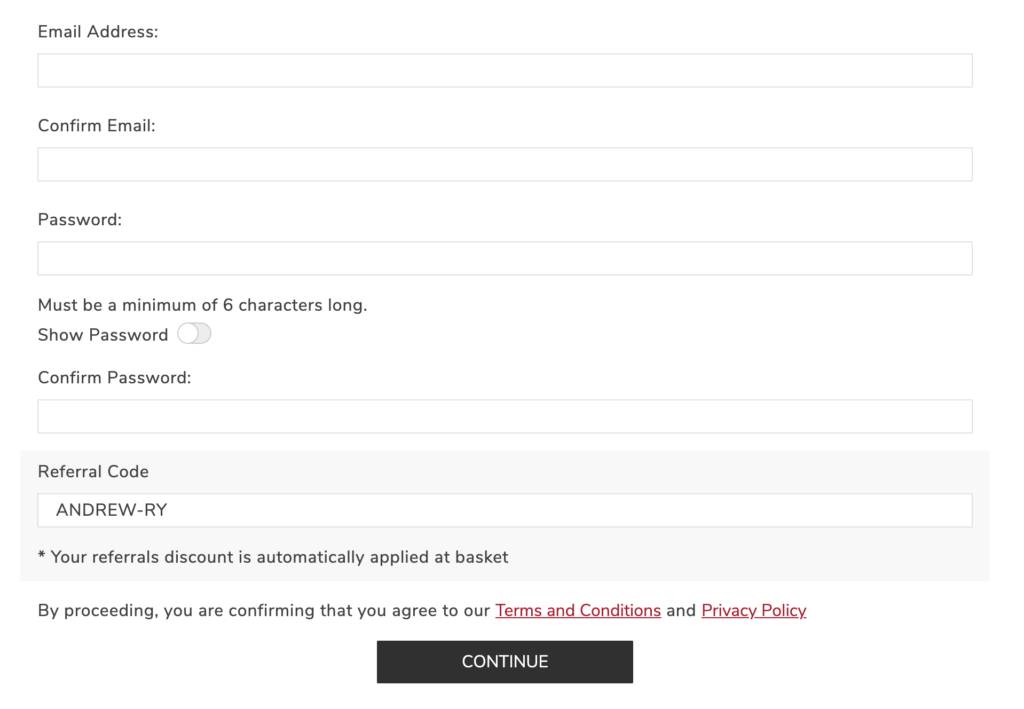This screenshot has height=709, width=1024.
Task: Click the Referral Code field containing ANDREW-RY
Action: click(x=505, y=511)
